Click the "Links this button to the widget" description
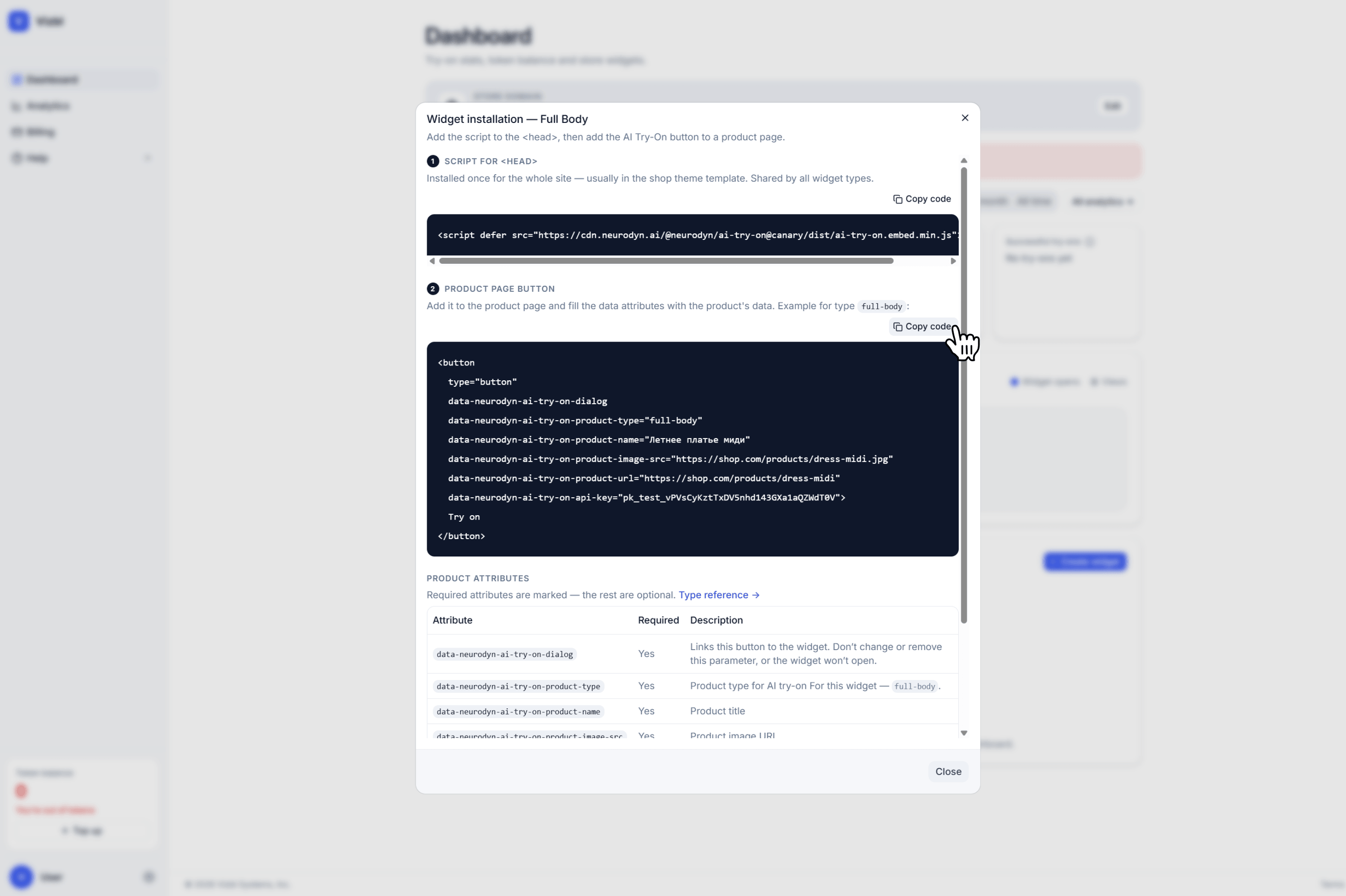Screen dimensions: 1346x896 [816, 654]
